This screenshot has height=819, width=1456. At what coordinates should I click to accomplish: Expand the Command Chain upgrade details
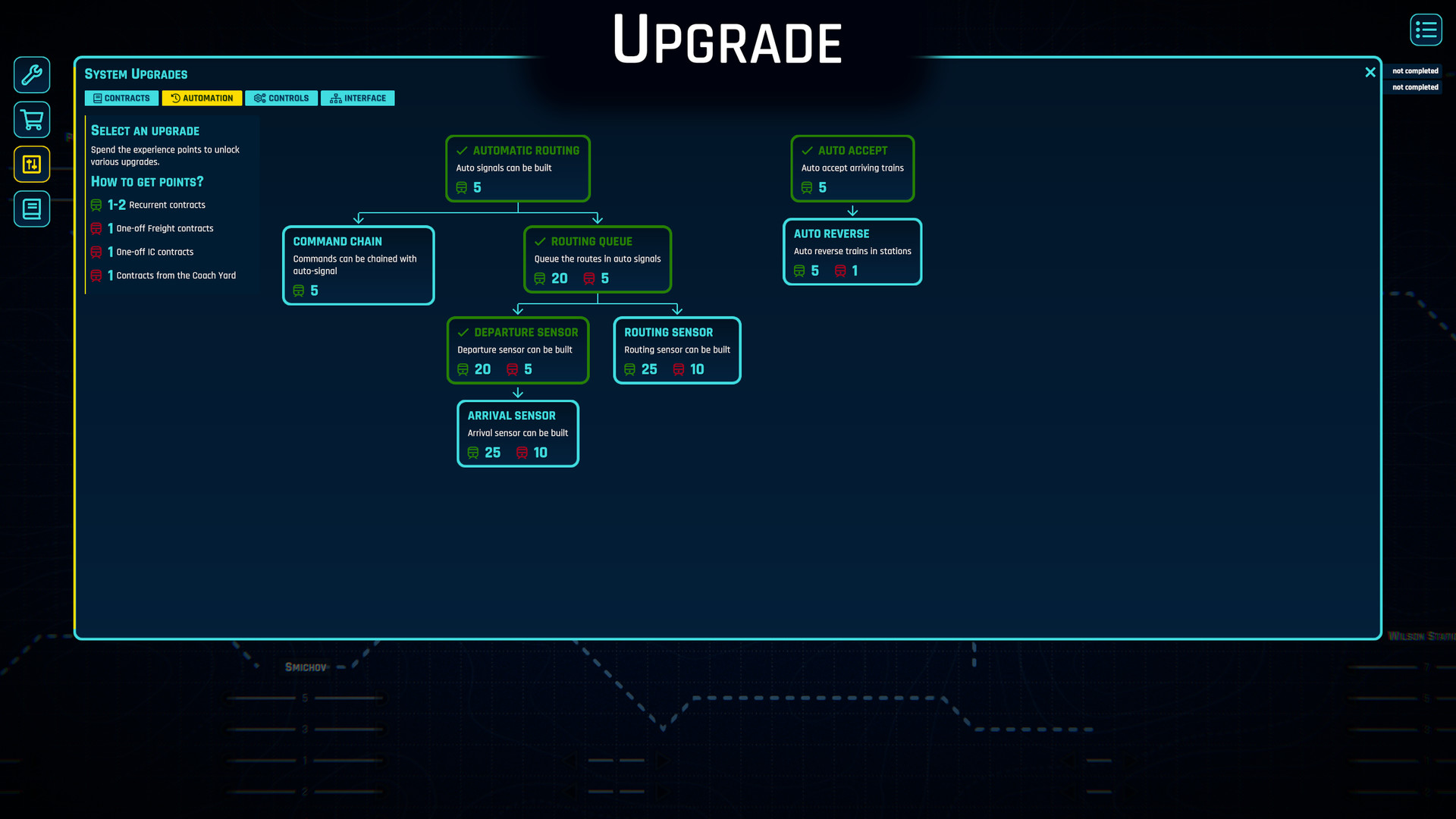(x=357, y=265)
